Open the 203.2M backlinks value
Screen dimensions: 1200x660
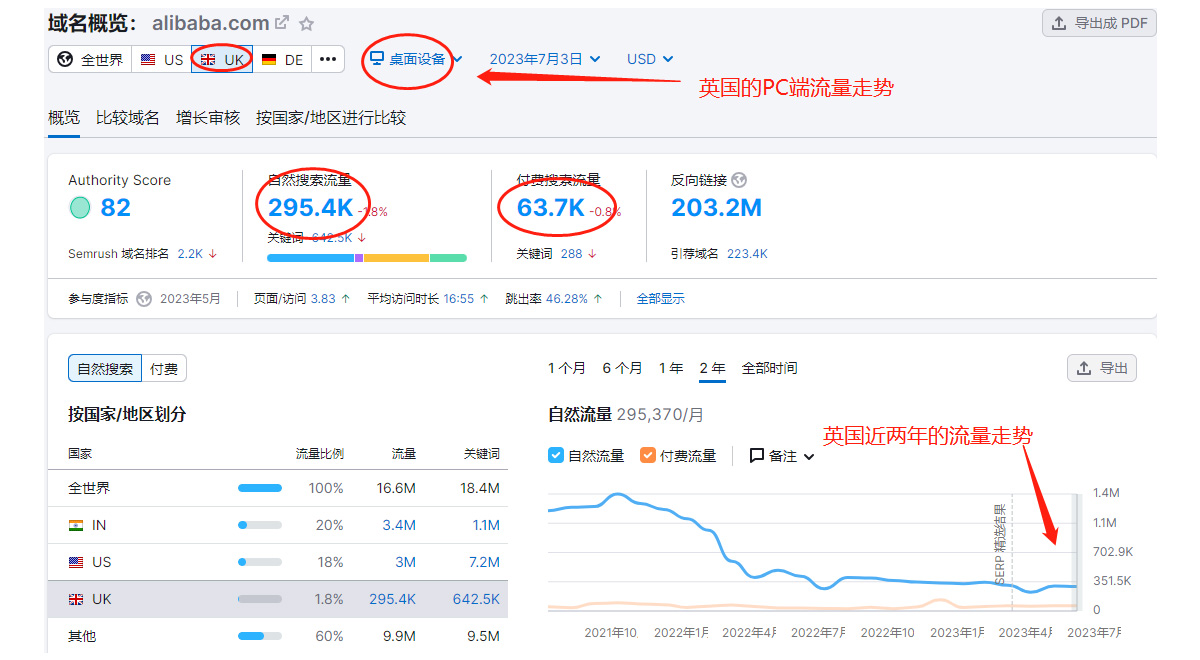coord(716,208)
